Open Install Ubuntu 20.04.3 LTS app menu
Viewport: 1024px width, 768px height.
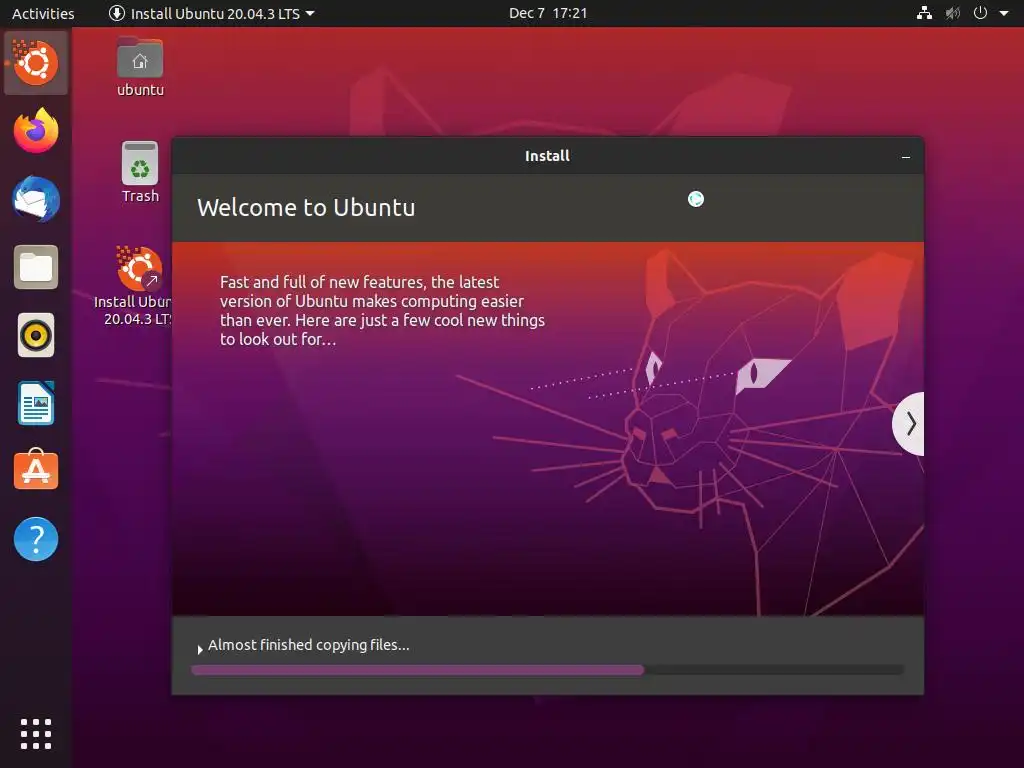point(212,13)
